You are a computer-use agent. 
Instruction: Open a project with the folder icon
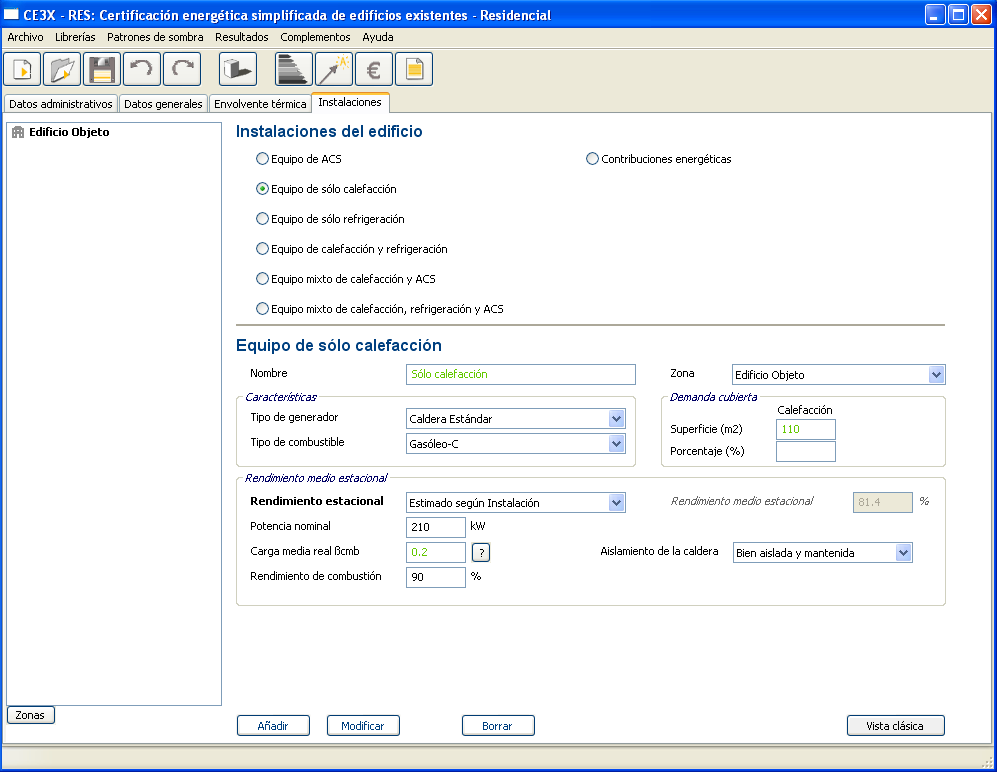pos(62,70)
